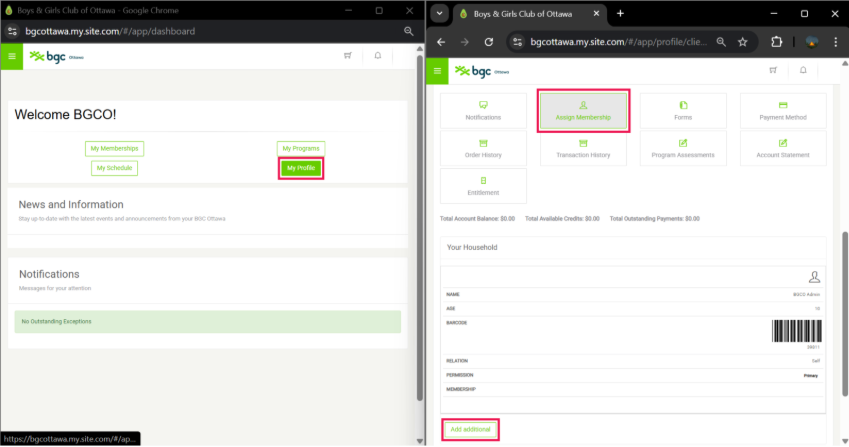Viewport: 849px width, 447px height.
Task: Reload the page in right Chrome window
Action: pos(488,42)
